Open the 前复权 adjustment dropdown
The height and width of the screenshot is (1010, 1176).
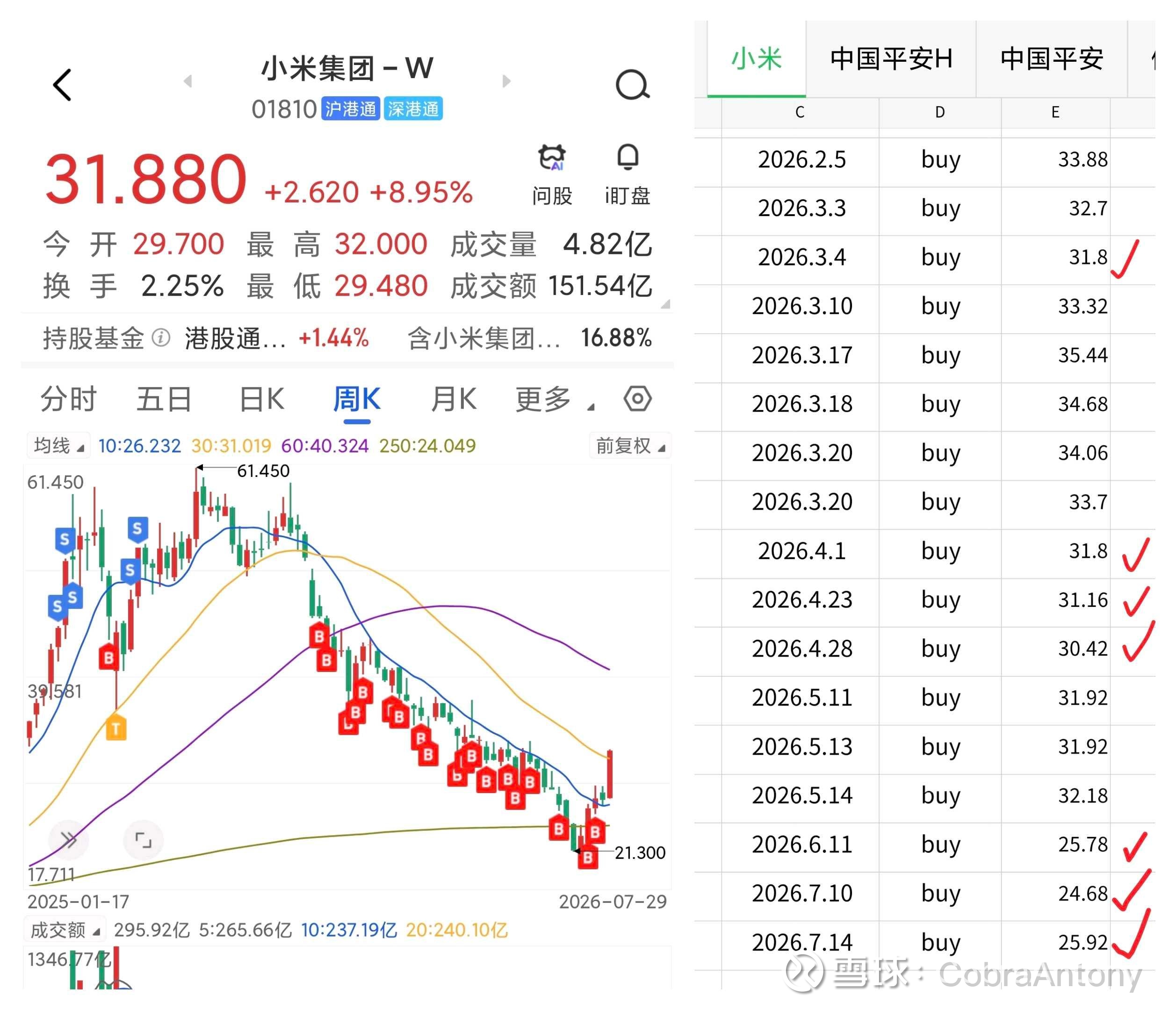tap(630, 446)
